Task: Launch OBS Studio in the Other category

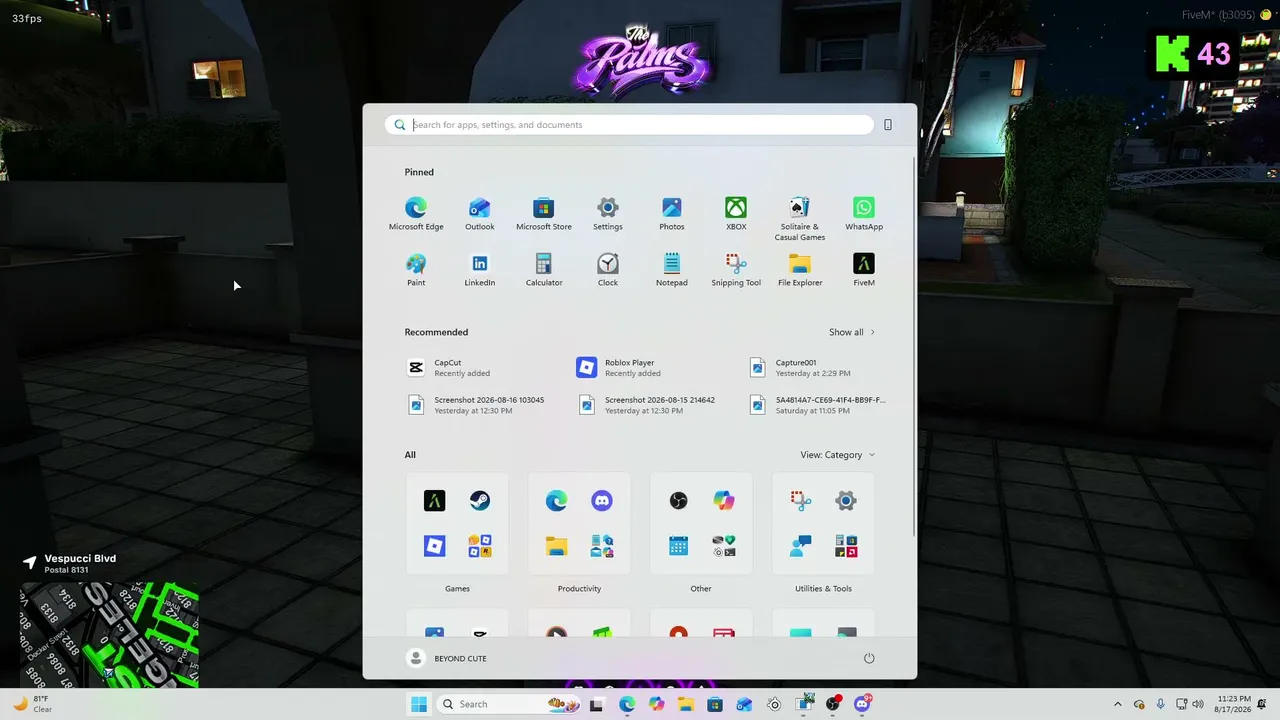Action: coord(678,501)
